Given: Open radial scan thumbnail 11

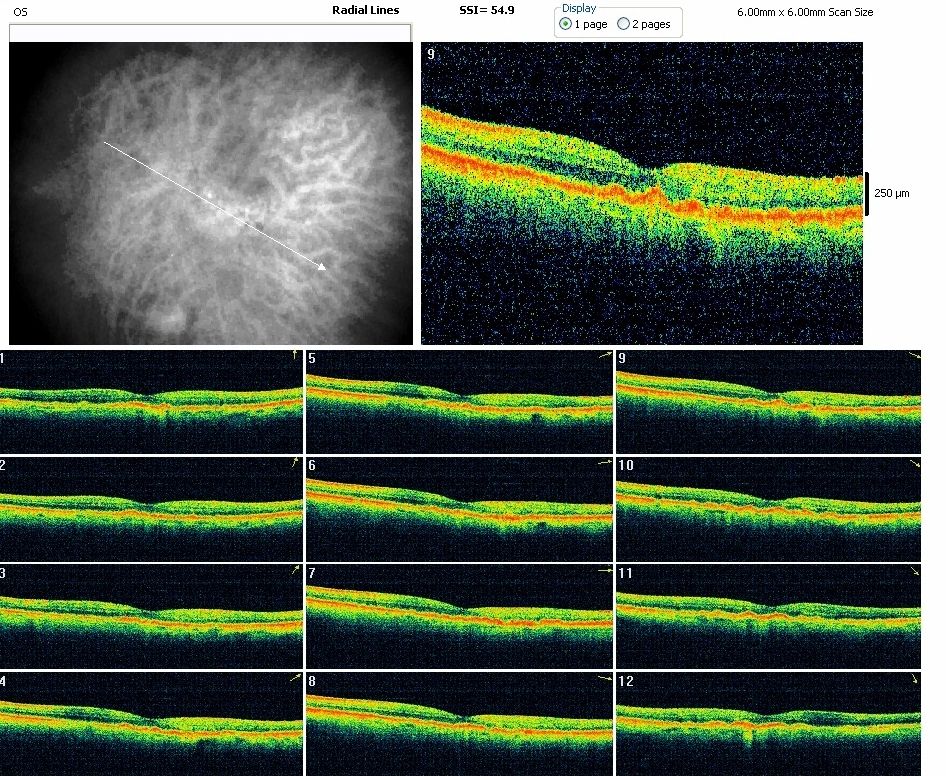Looking at the screenshot, I should pyautogui.click(x=768, y=615).
